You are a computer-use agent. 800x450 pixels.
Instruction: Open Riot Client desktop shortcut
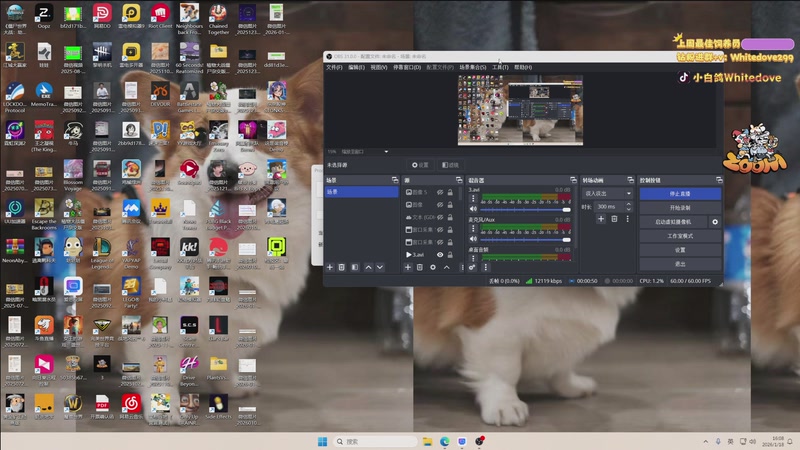160,16
